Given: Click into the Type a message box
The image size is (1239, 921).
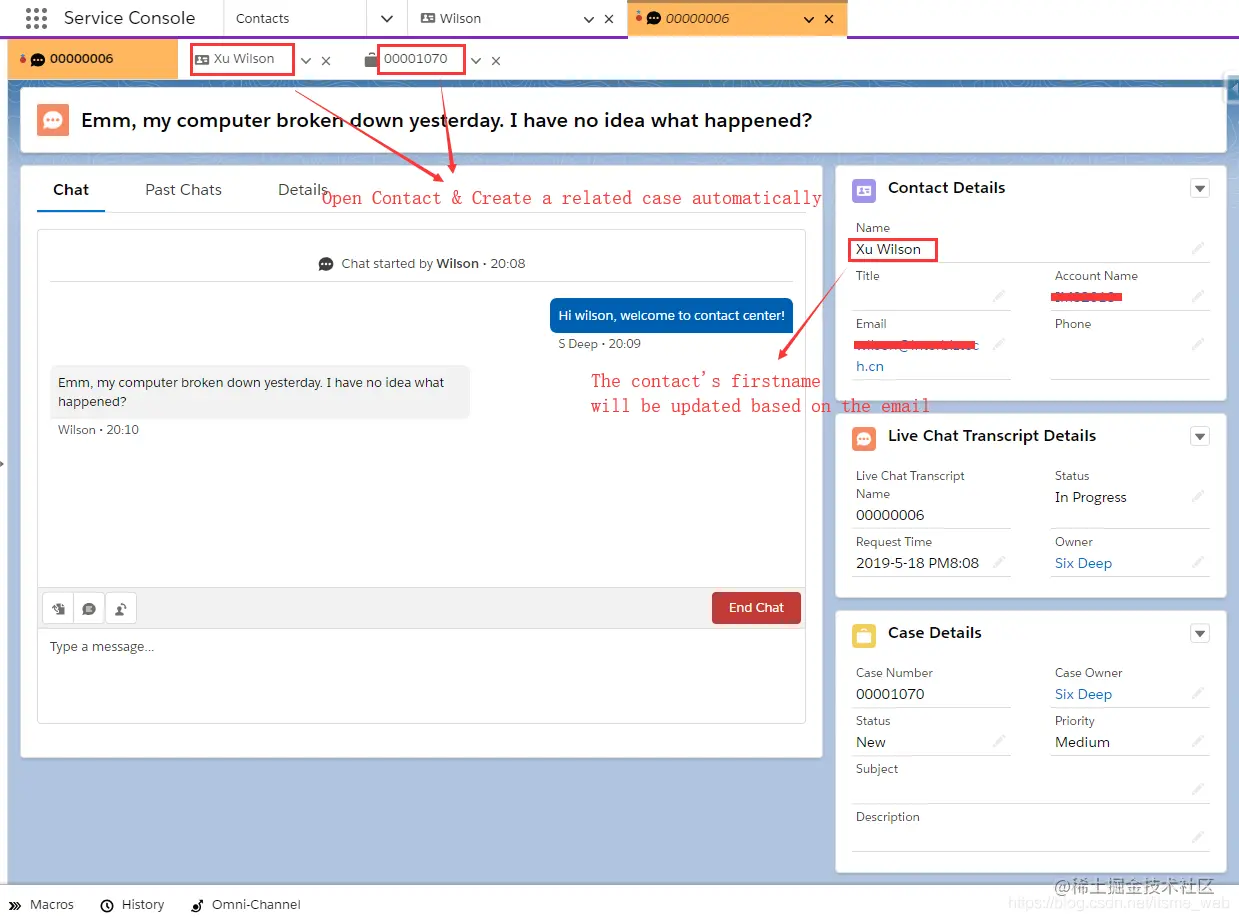Looking at the screenshot, I should 421,675.
